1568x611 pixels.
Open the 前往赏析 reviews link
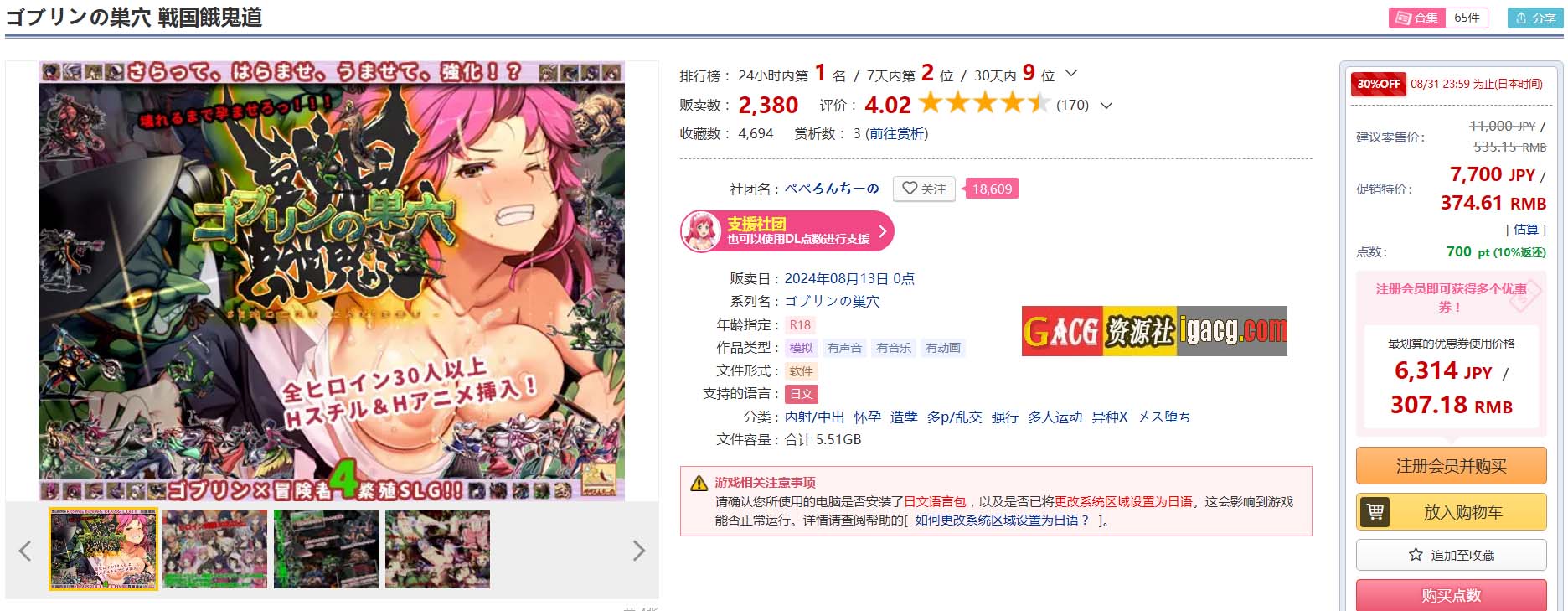tap(896, 133)
